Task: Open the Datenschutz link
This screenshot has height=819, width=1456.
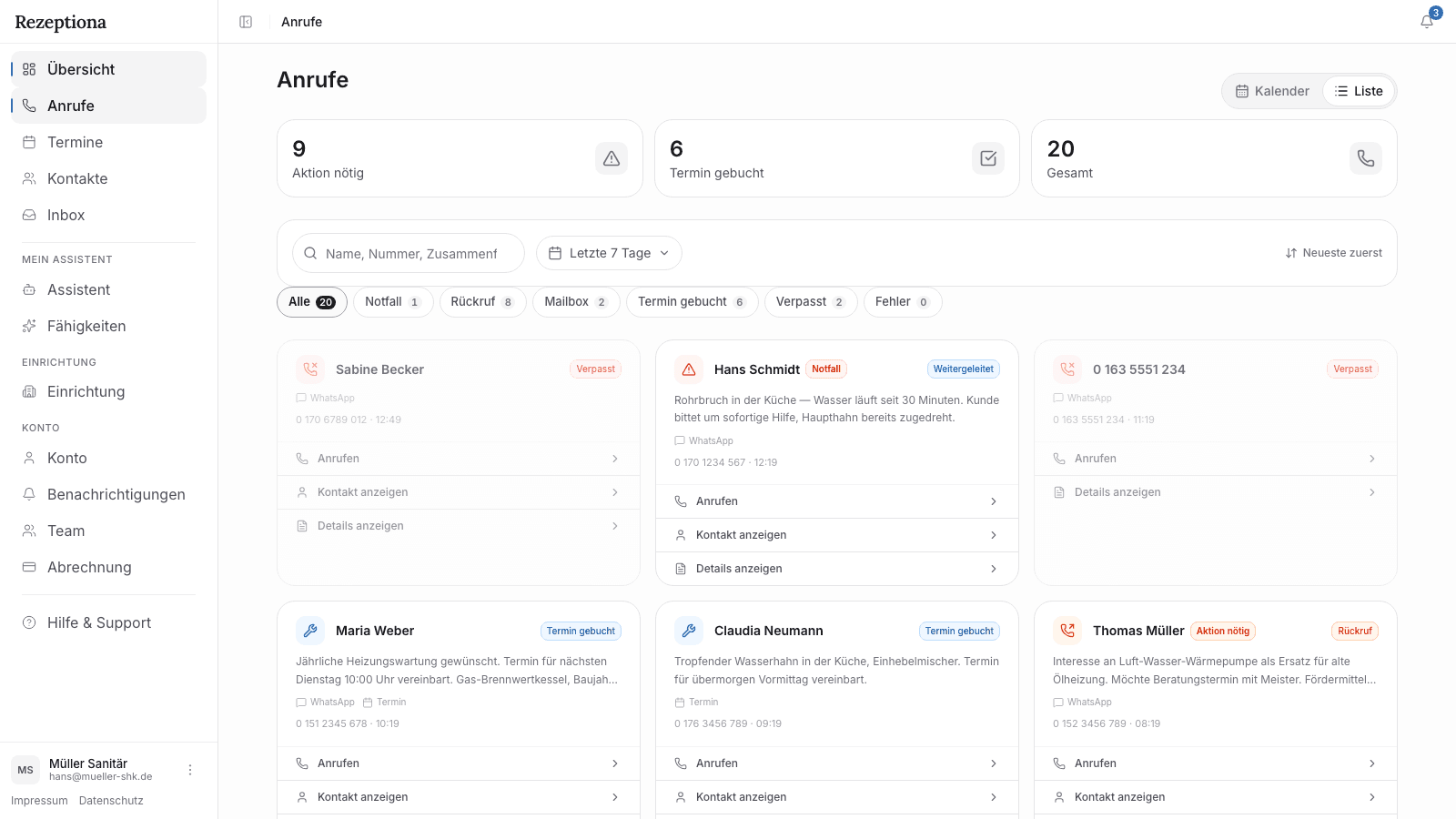Action: (x=111, y=801)
